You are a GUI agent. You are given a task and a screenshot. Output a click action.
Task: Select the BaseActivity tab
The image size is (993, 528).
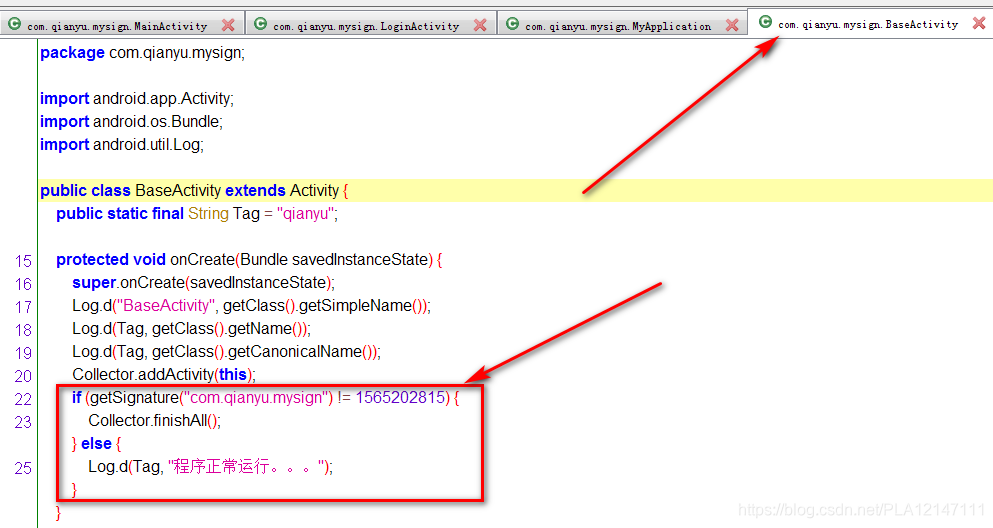coord(868,24)
